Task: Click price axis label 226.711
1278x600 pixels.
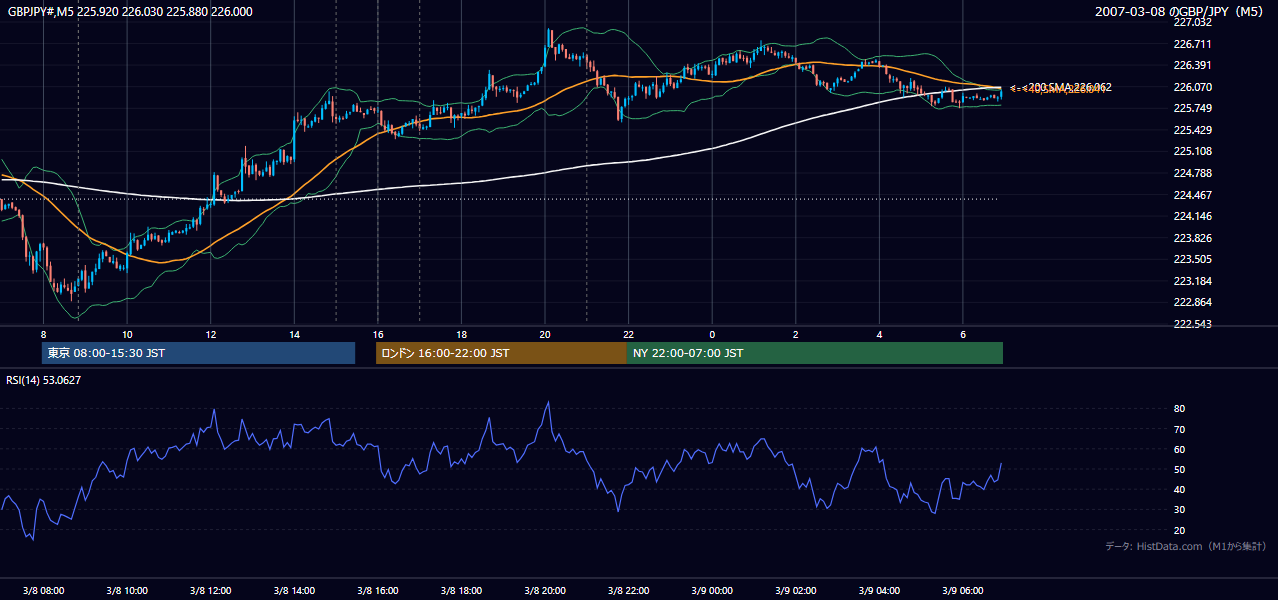Action: point(1191,44)
